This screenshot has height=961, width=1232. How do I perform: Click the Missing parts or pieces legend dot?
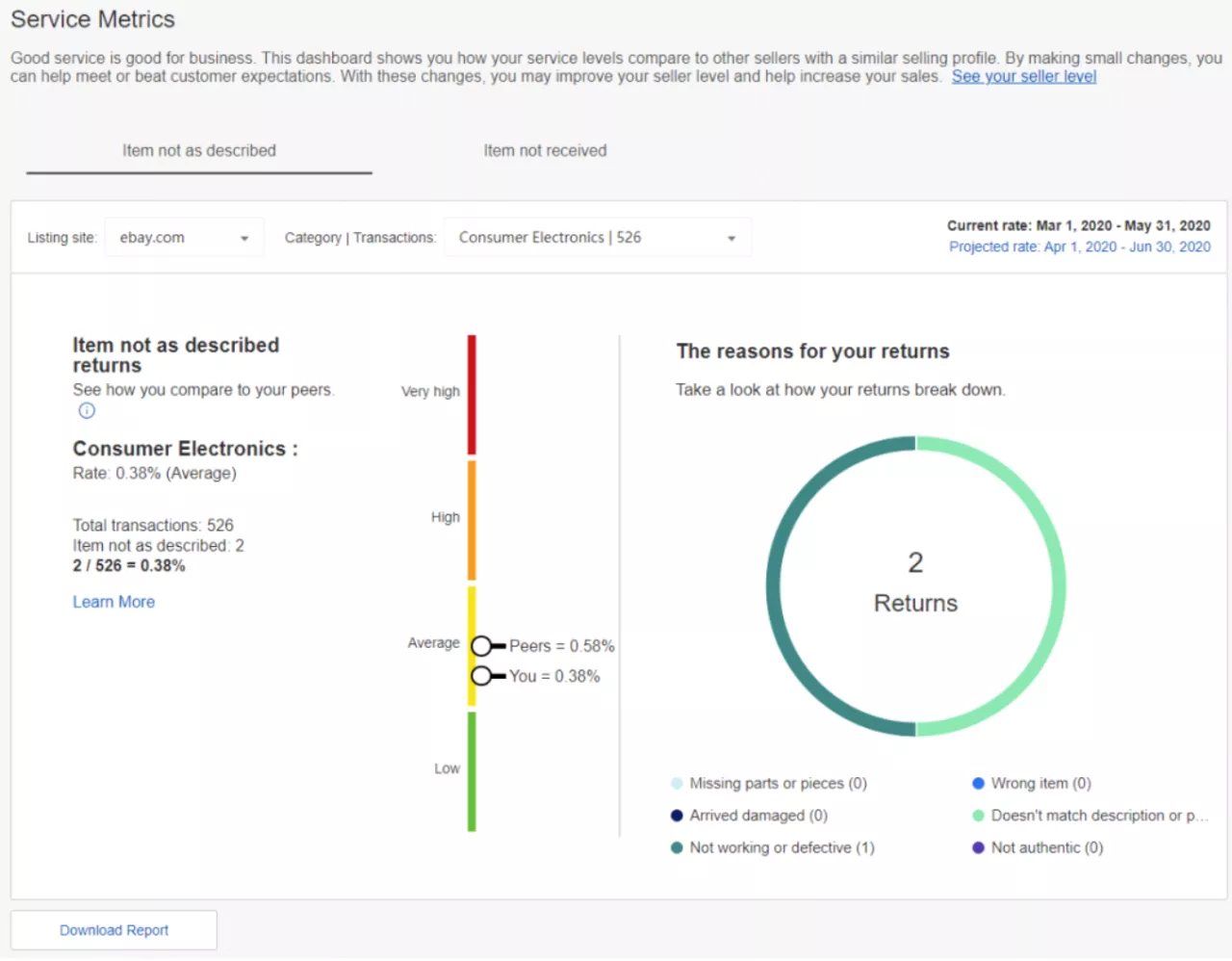coord(677,783)
